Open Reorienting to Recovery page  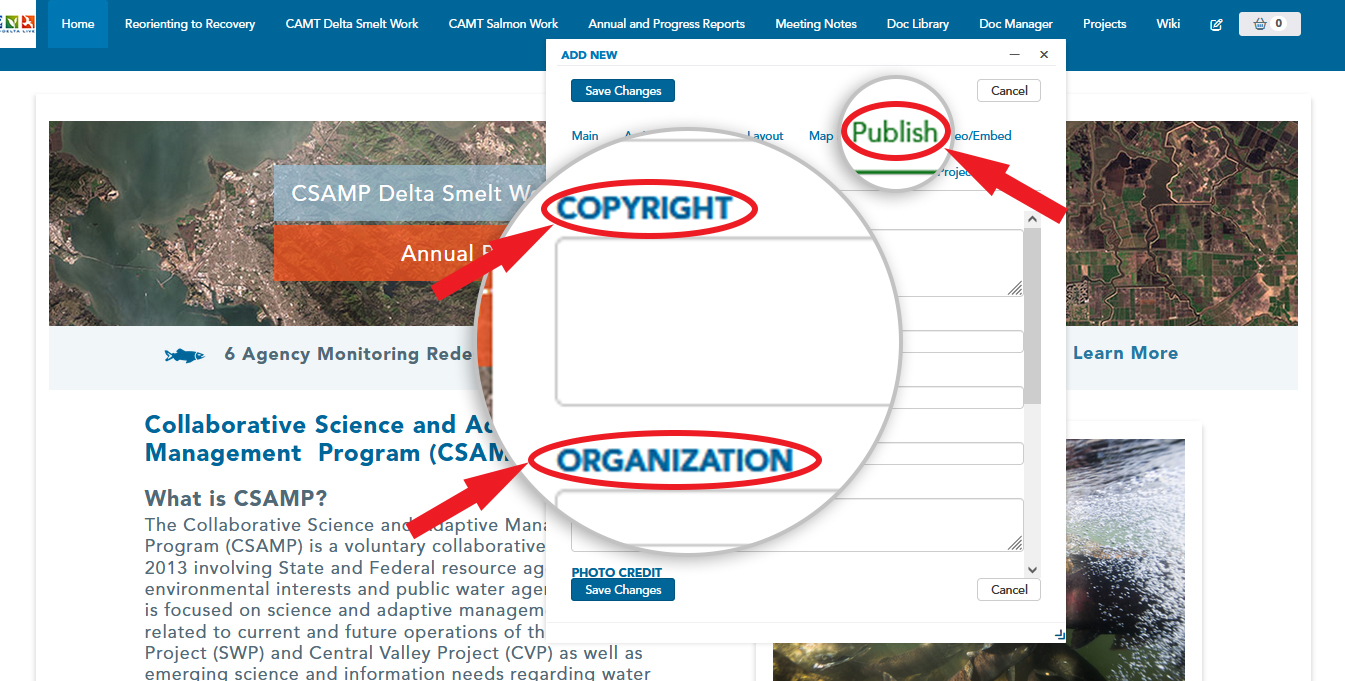(190, 24)
